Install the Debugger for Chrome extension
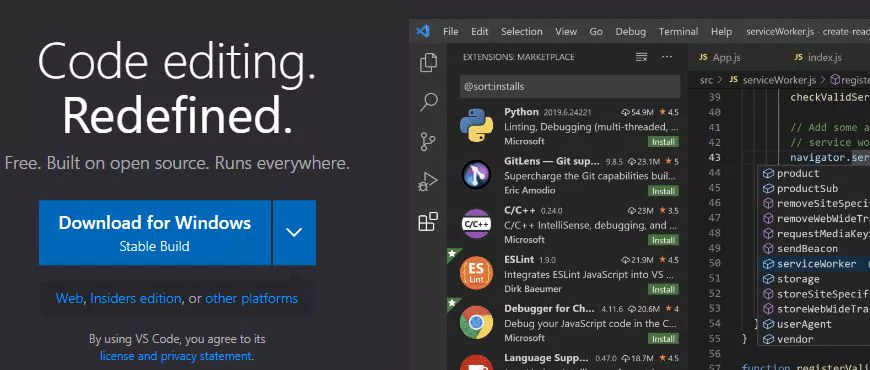 pos(663,338)
